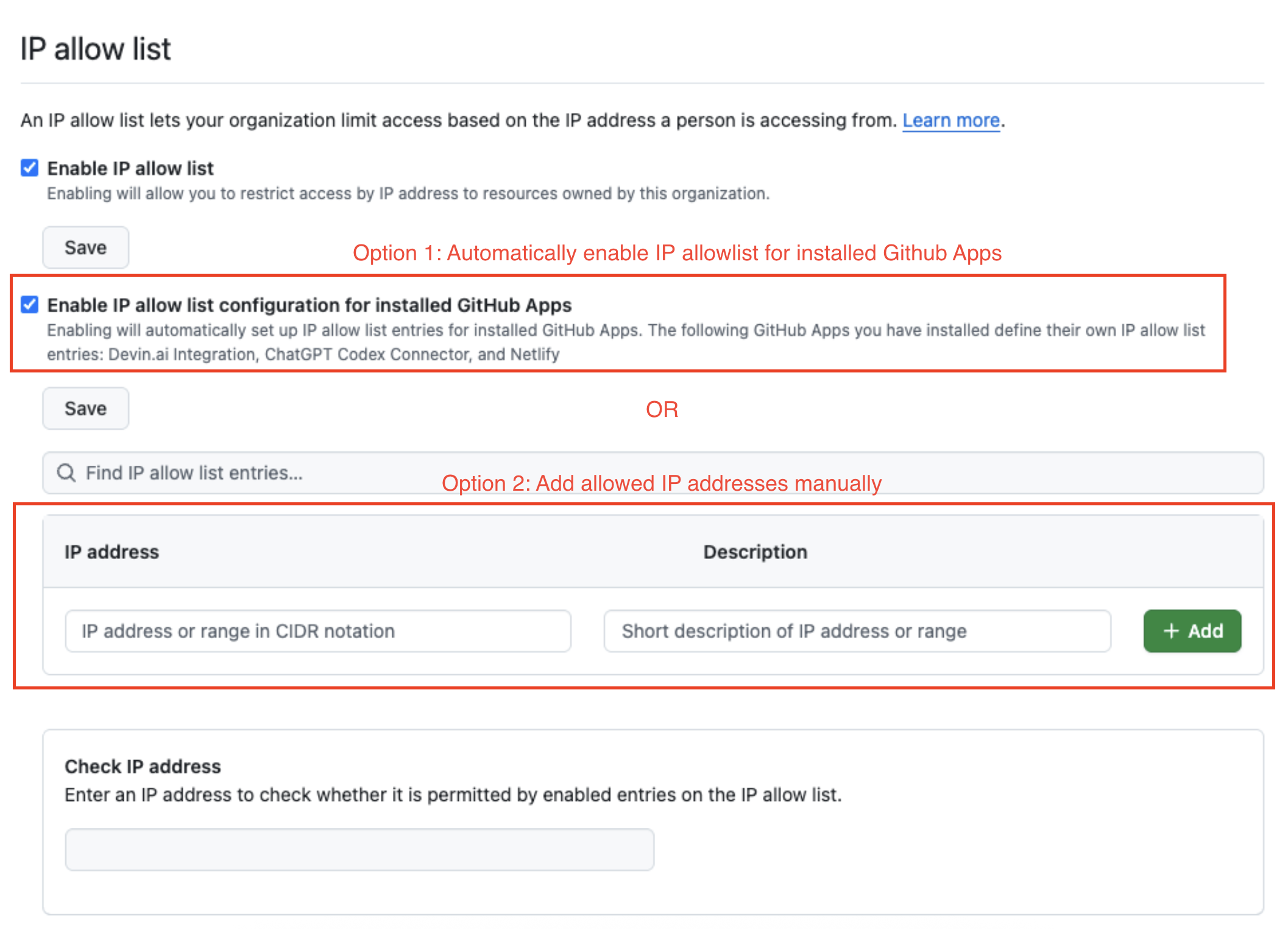This screenshot has width=1288, height=929.
Task: Click the IP address column header
Action: point(111,551)
